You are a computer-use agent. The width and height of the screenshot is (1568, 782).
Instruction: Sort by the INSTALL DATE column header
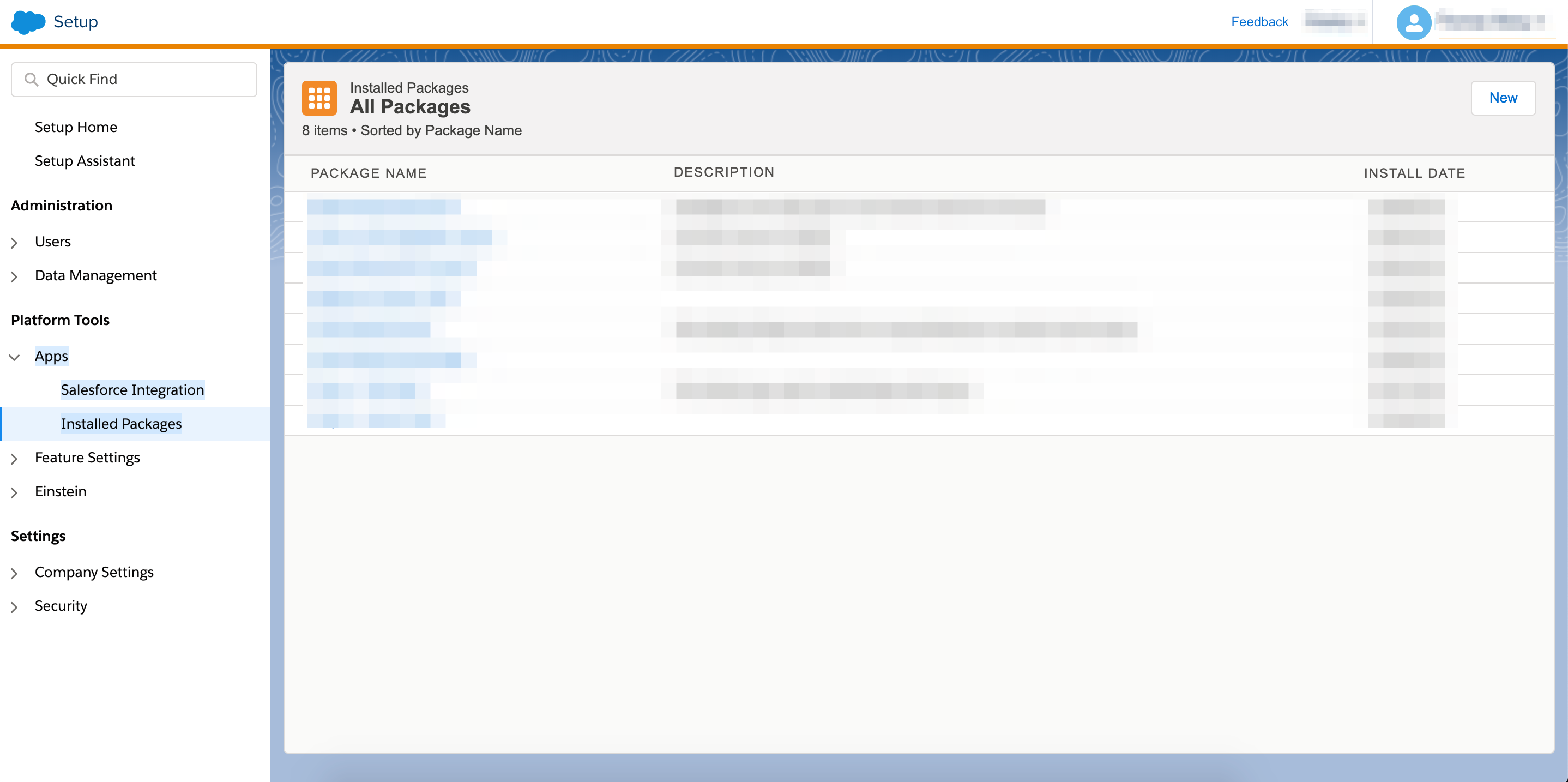1415,173
